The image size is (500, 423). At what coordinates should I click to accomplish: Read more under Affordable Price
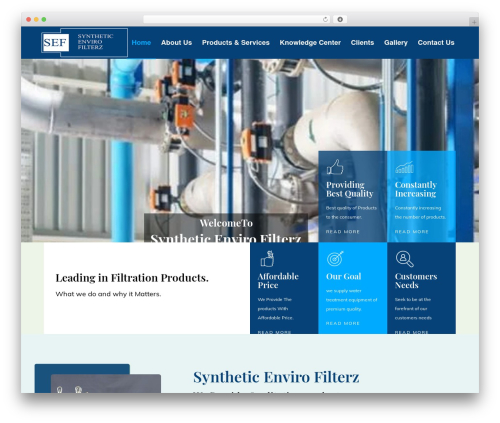pos(274,332)
